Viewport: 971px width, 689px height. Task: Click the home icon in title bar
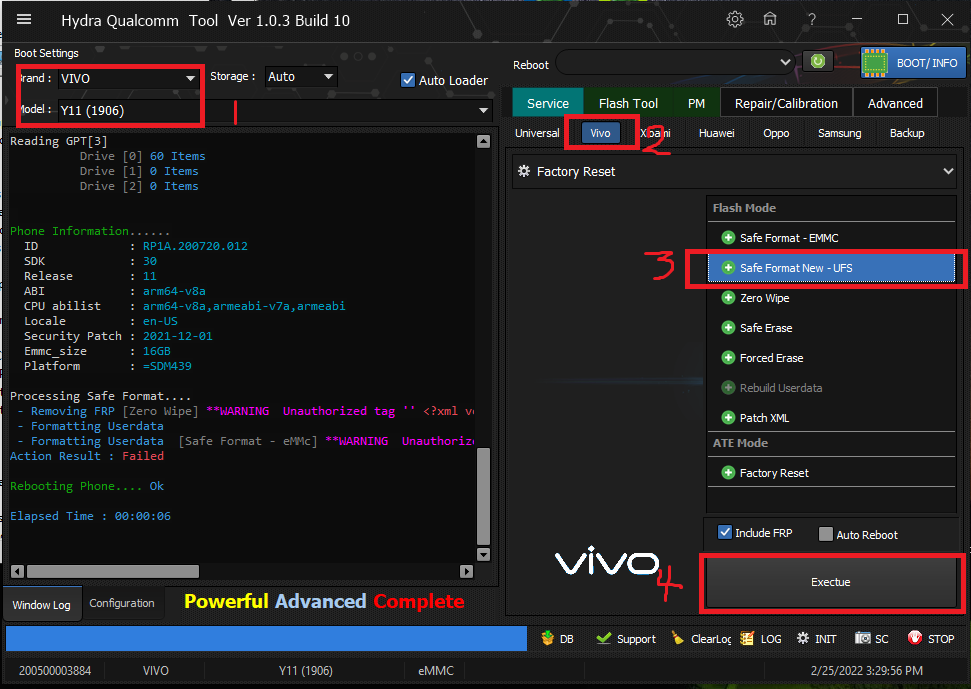coord(770,19)
